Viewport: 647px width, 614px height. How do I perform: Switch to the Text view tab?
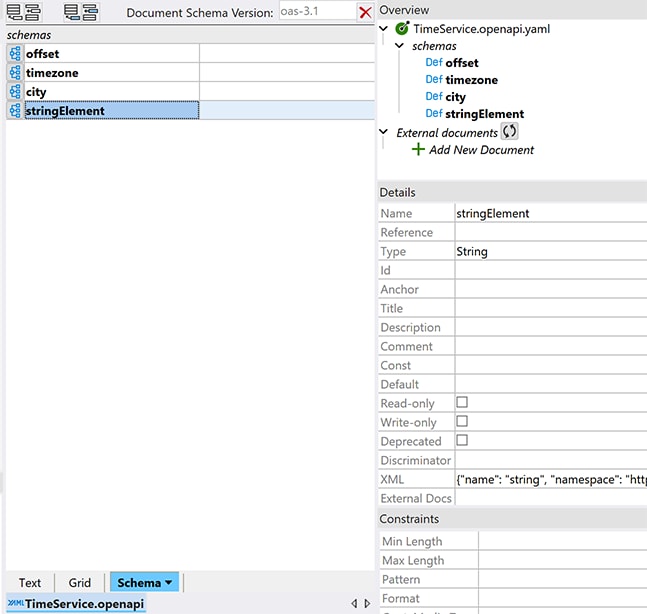coord(30,583)
